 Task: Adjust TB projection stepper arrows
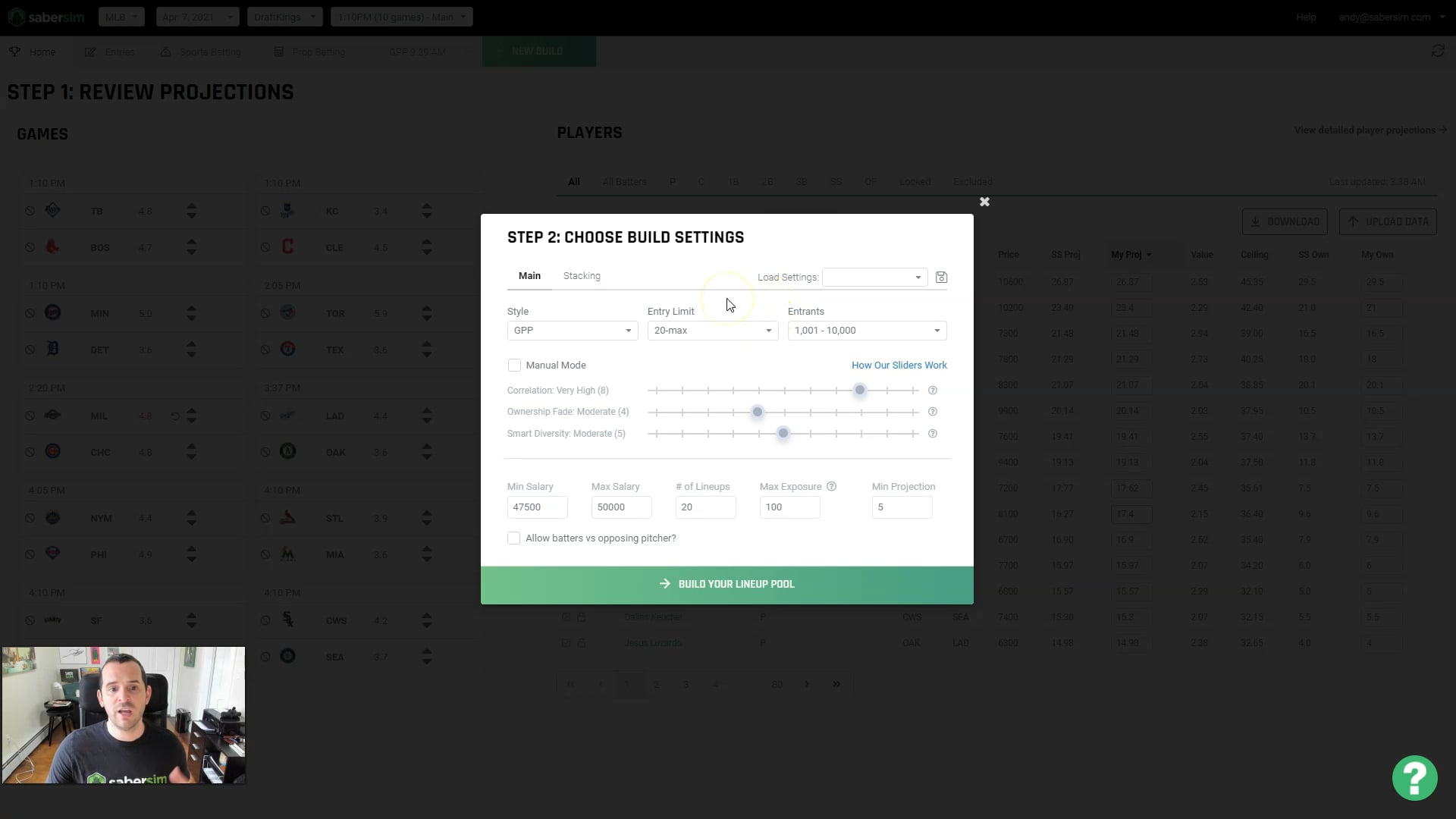191,211
